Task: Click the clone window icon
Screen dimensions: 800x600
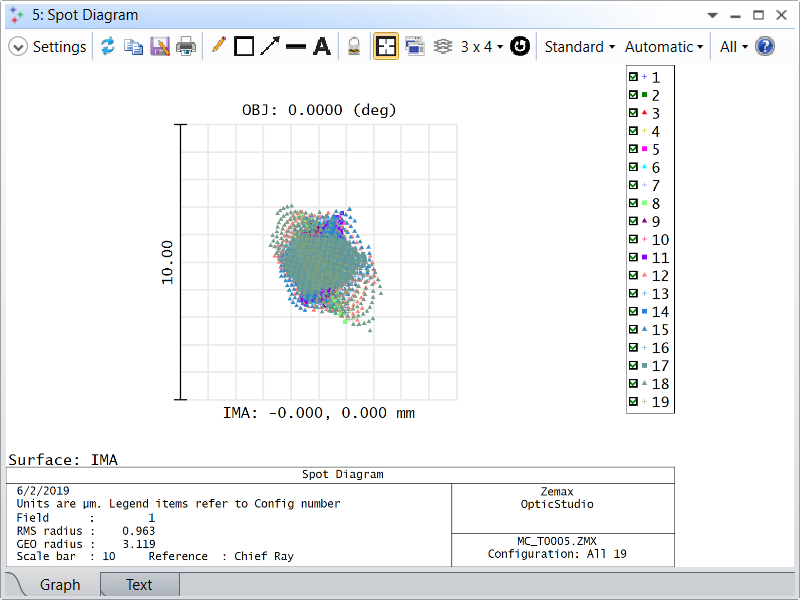Action: pyautogui.click(x=415, y=47)
